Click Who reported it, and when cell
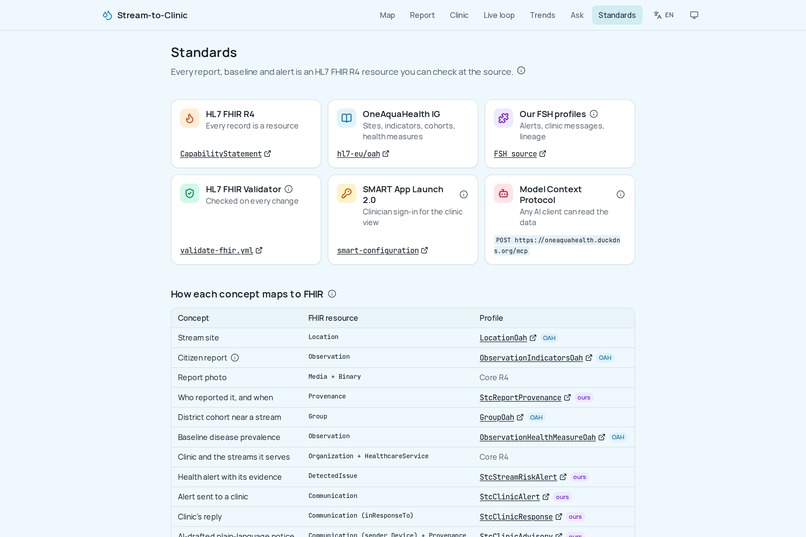Screen dimensions: 806x537 tap(225, 397)
